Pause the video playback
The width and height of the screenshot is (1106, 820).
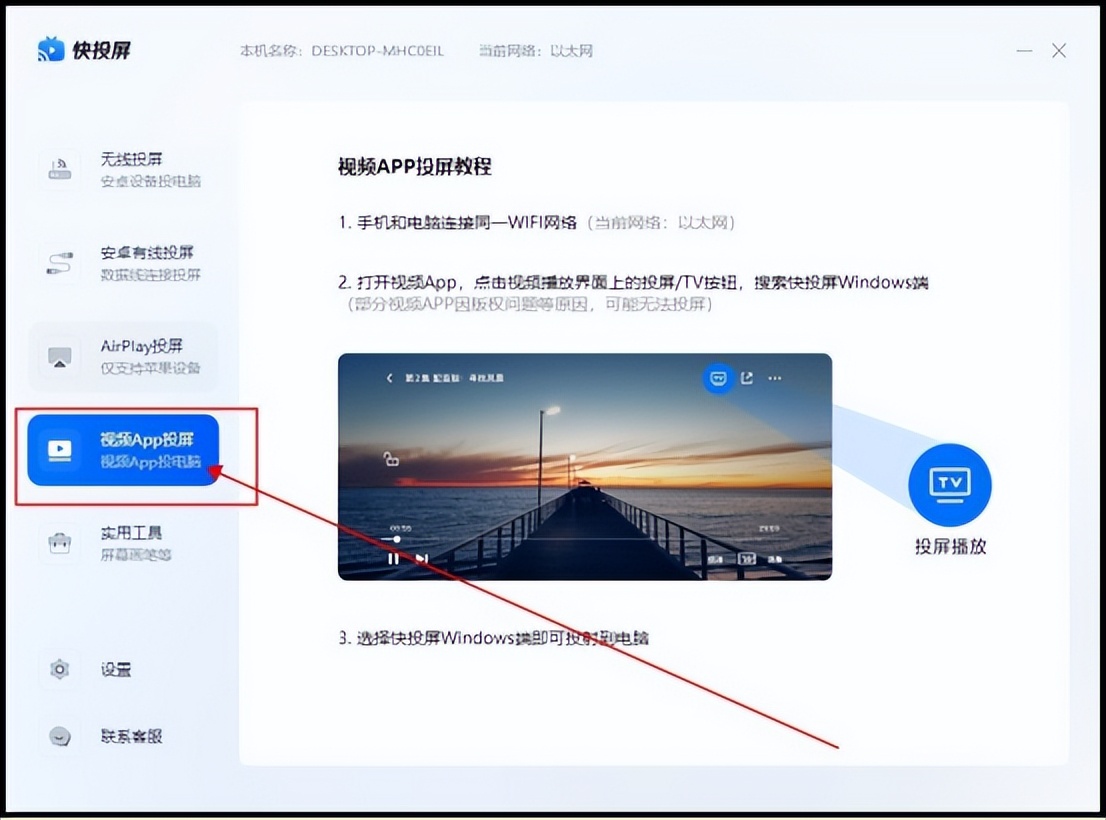pos(393,559)
